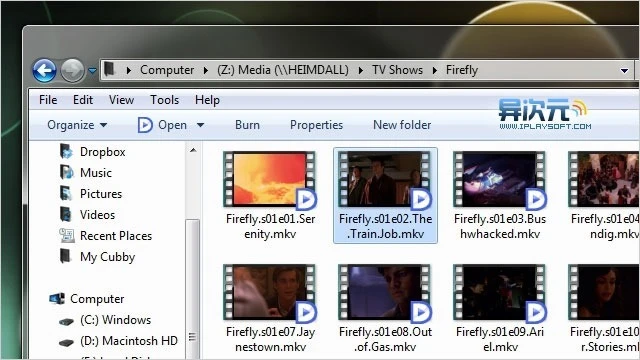Click navigation pane scroll up arrow

coord(193,151)
